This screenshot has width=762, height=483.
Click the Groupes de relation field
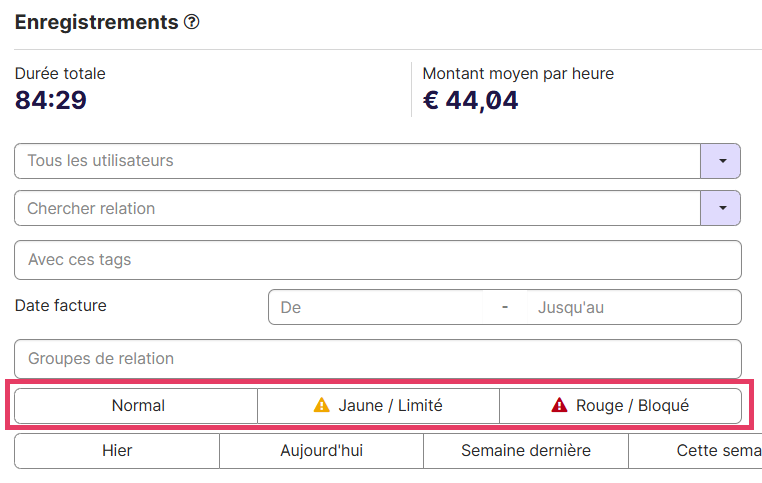378,359
